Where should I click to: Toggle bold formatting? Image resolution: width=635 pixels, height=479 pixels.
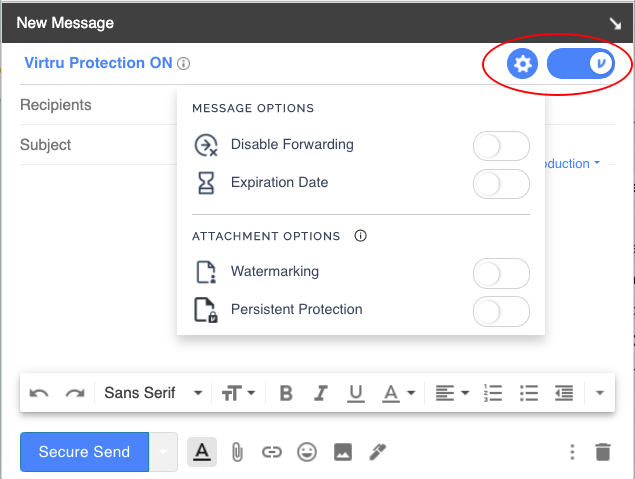286,393
